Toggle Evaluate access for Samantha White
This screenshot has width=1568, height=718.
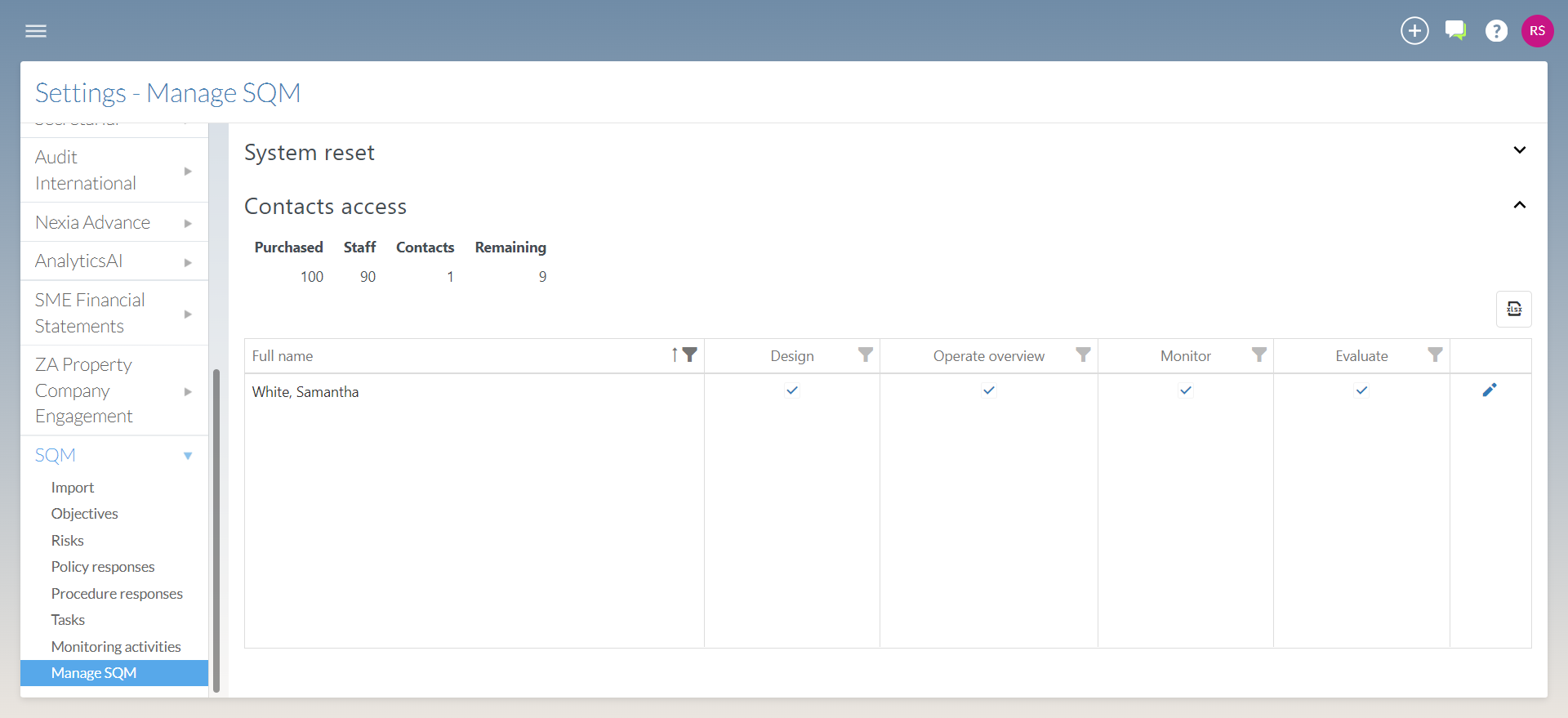(x=1361, y=390)
